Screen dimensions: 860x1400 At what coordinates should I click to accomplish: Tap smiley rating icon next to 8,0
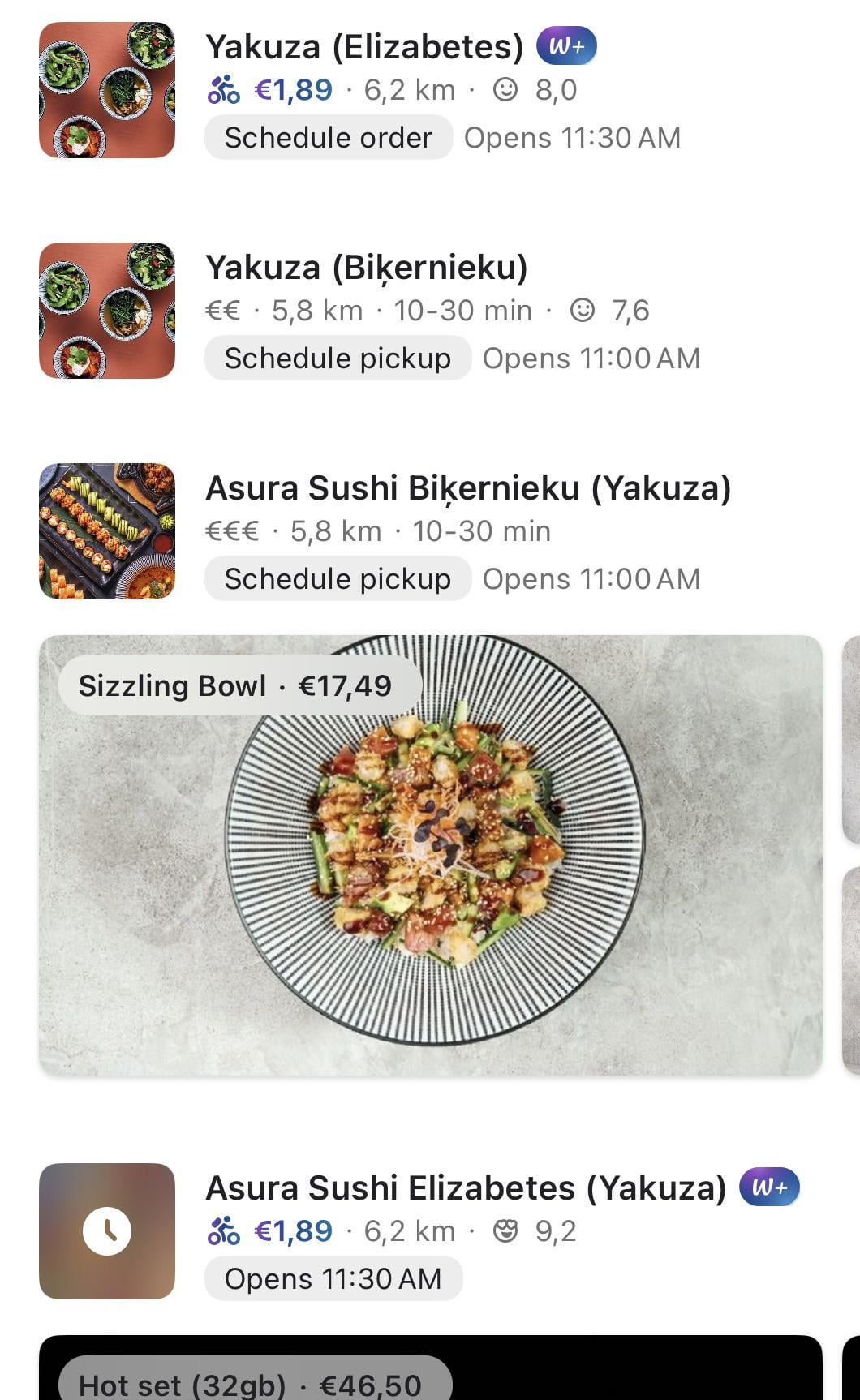click(x=505, y=89)
